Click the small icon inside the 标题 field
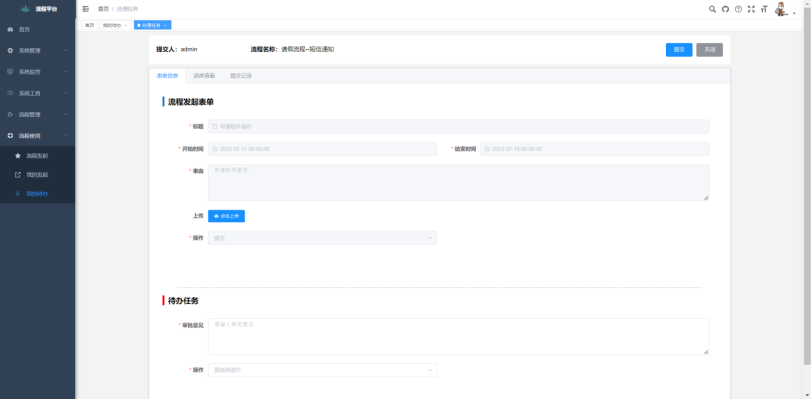811x399 pixels. pyautogui.click(x=215, y=126)
